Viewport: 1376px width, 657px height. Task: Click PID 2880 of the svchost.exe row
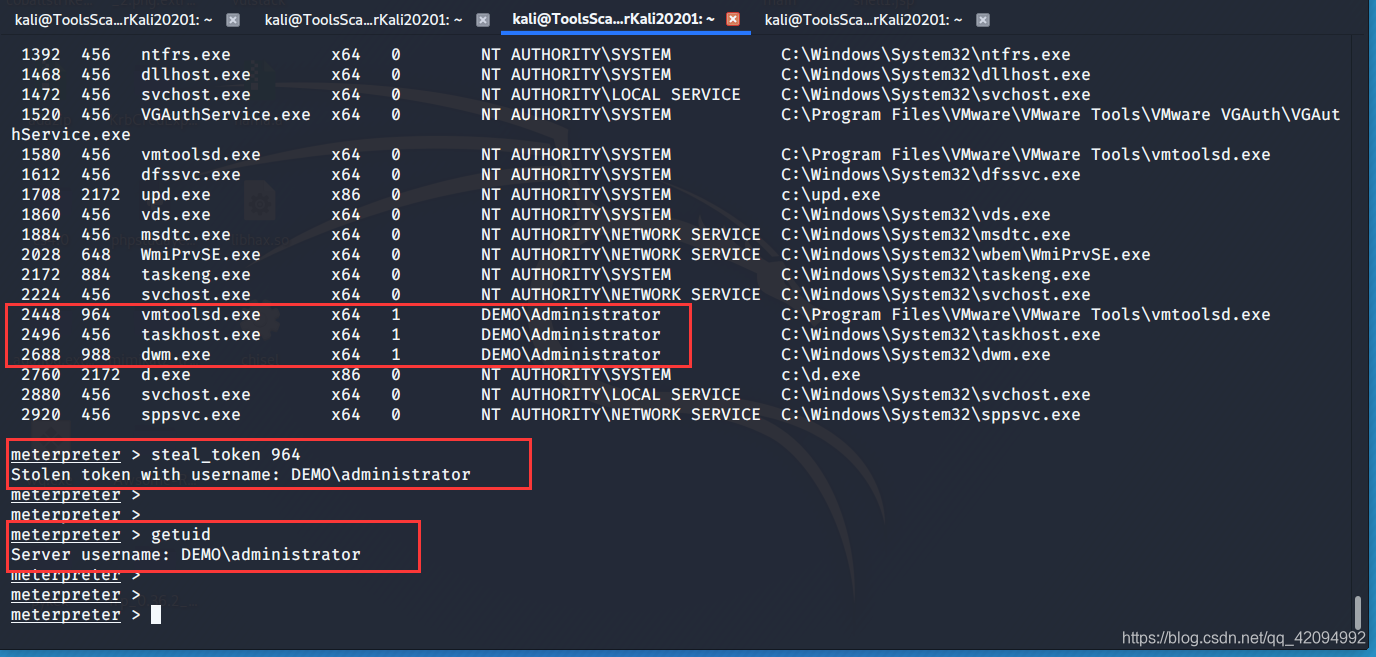tap(41, 394)
